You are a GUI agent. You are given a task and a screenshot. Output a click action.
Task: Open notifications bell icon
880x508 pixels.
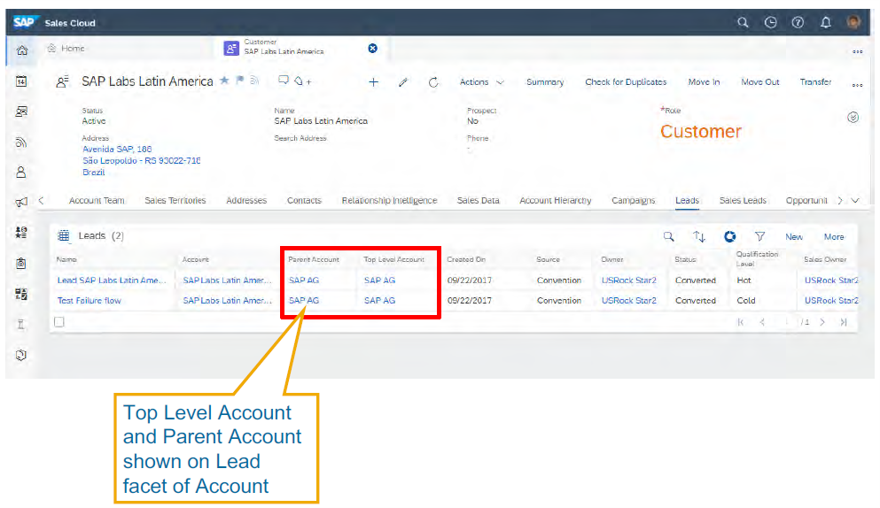(826, 22)
